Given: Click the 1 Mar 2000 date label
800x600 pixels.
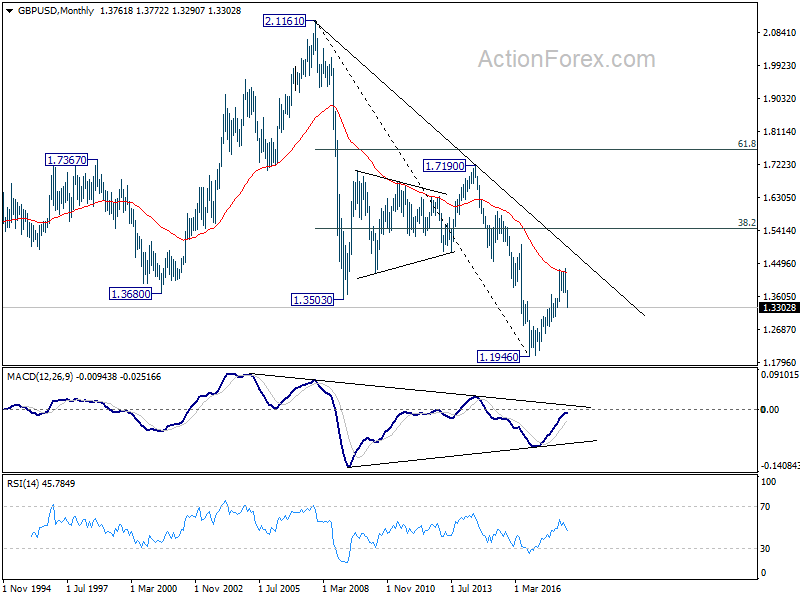Looking at the screenshot, I should [x=154, y=588].
